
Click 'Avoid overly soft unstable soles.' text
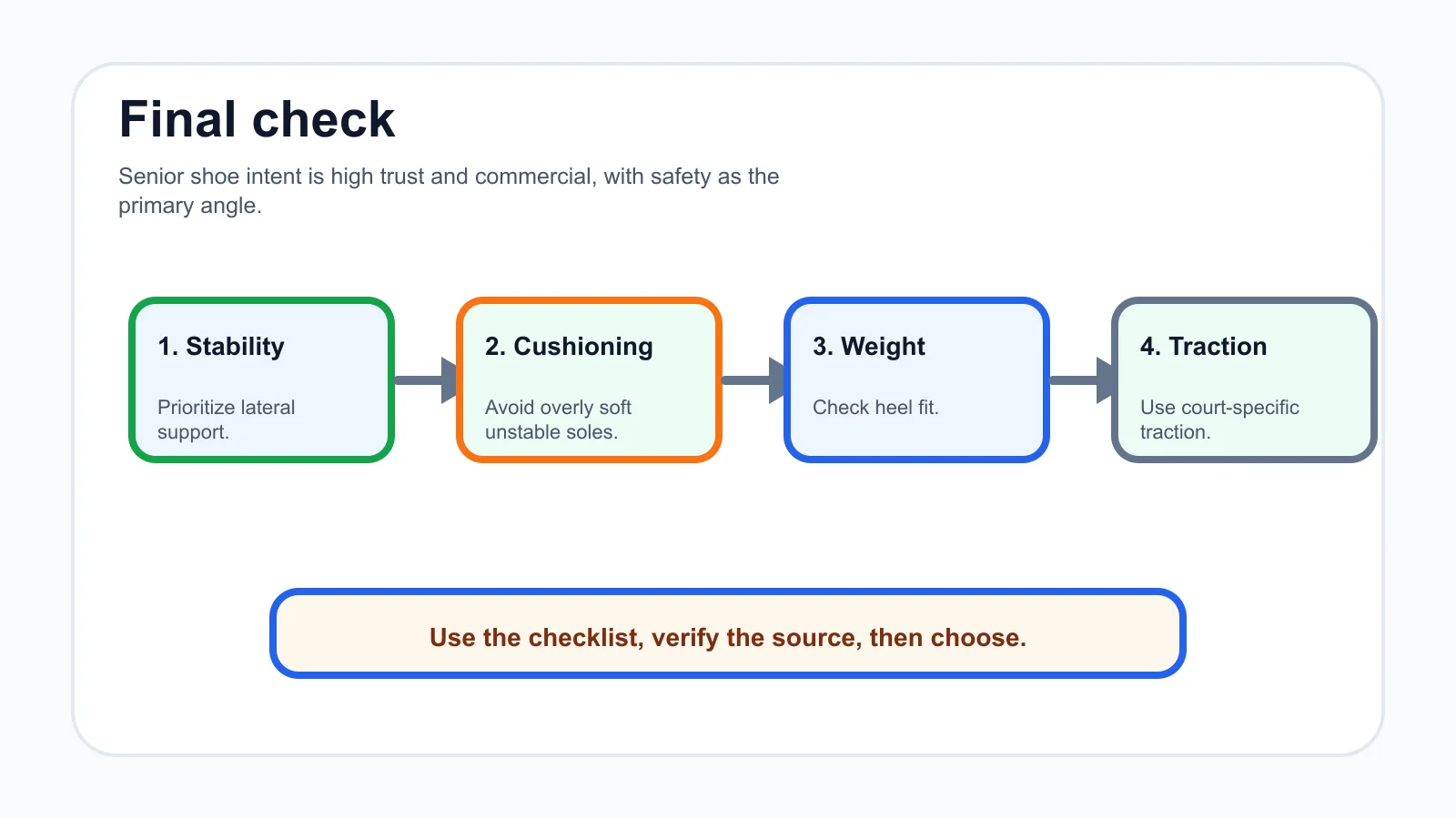(x=558, y=420)
